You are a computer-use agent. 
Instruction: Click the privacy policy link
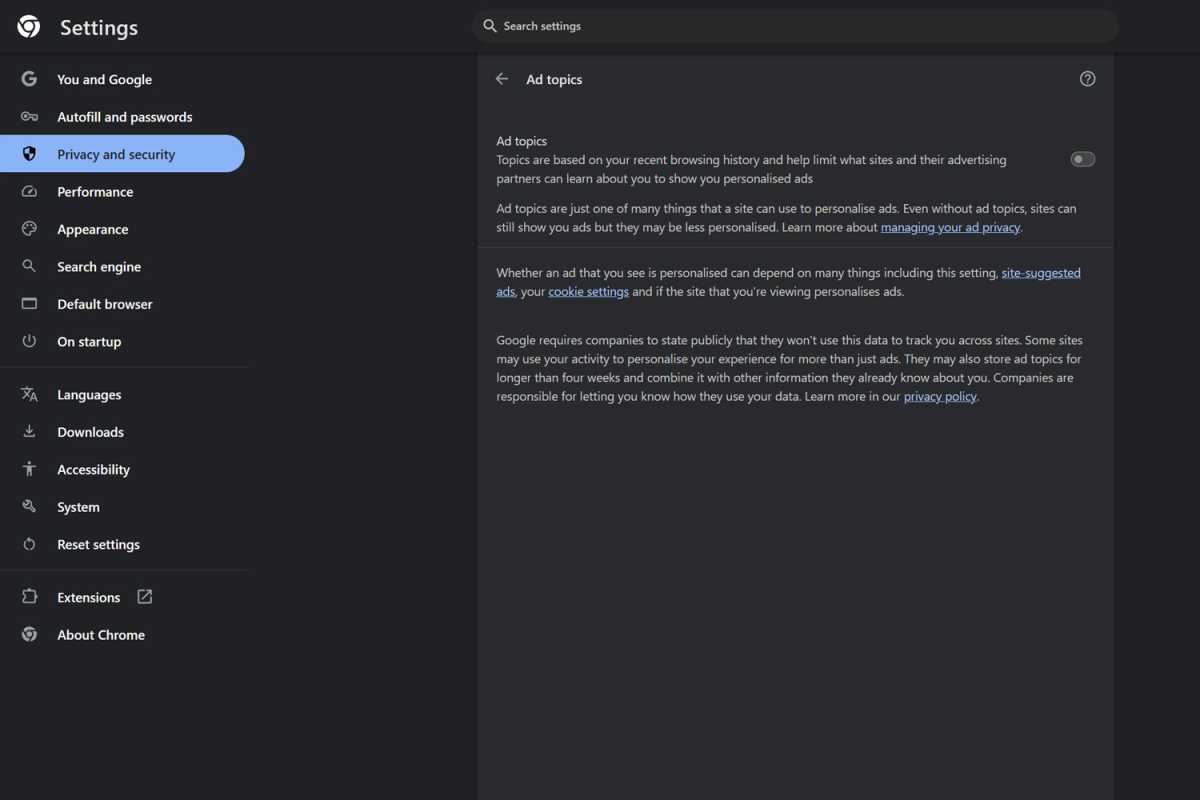[x=940, y=397]
